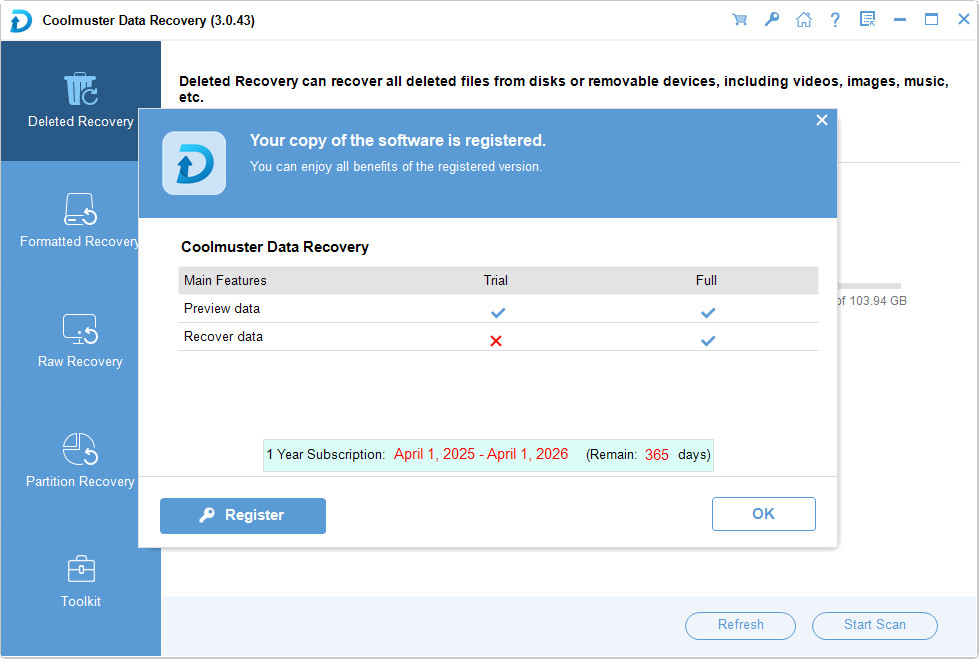Click the Partition Recovery pie icon
Viewport: 979px width, 659px height.
(x=81, y=449)
